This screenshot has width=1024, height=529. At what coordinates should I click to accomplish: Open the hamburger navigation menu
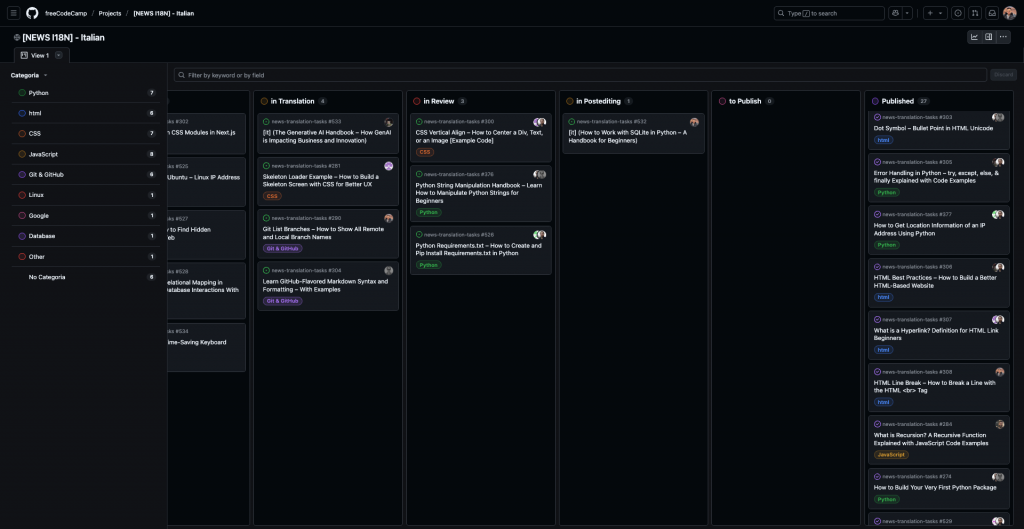point(13,13)
